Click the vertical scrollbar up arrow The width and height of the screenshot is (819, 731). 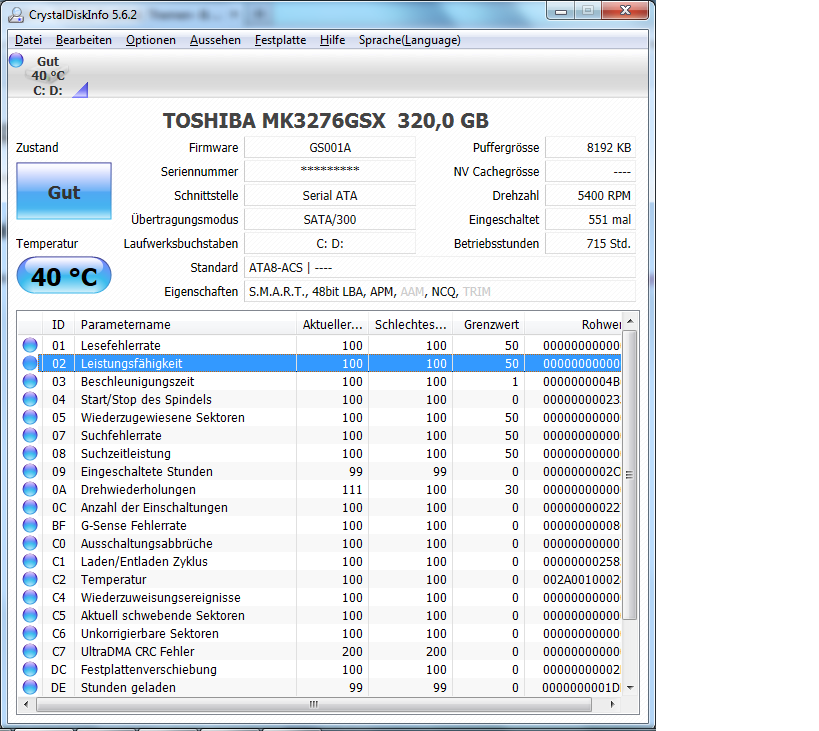click(x=630, y=321)
